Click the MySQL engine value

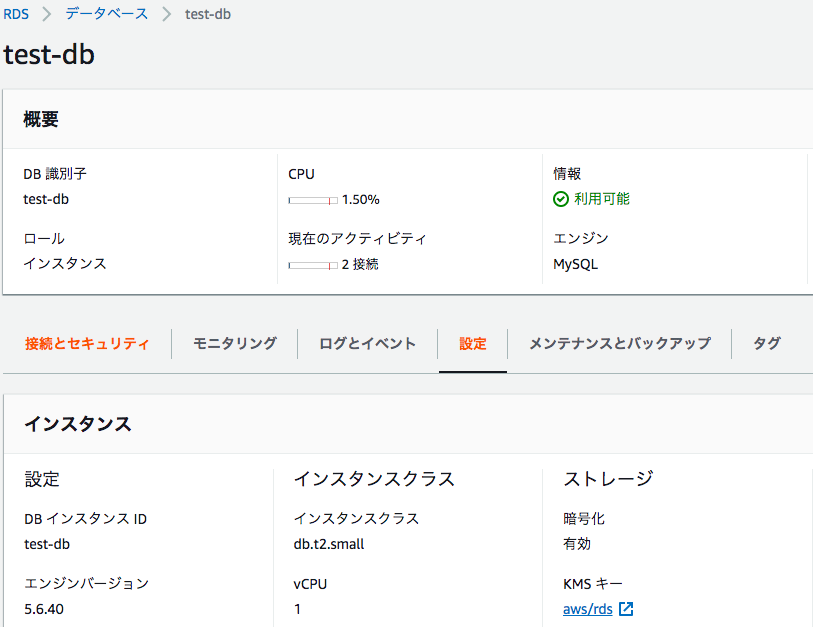576,264
